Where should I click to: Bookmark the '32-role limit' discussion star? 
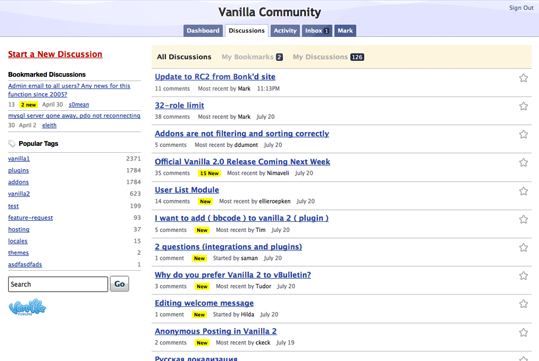[x=523, y=106]
